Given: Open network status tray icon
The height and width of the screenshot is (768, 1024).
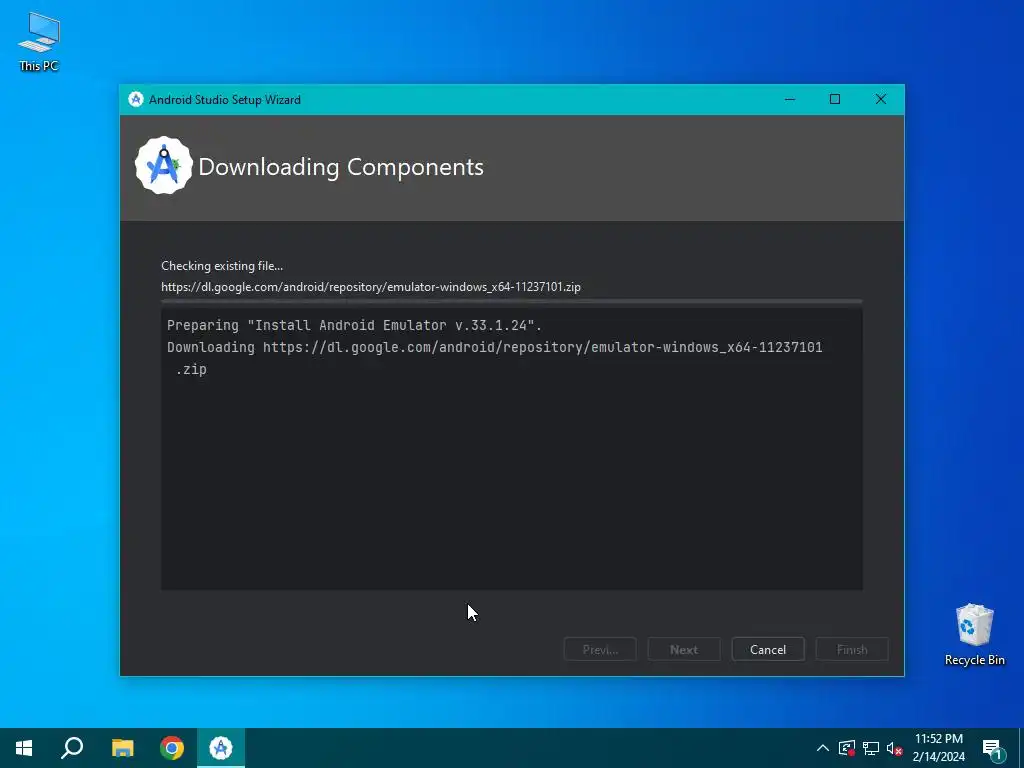Looking at the screenshot, I should [x=871, y=748].
